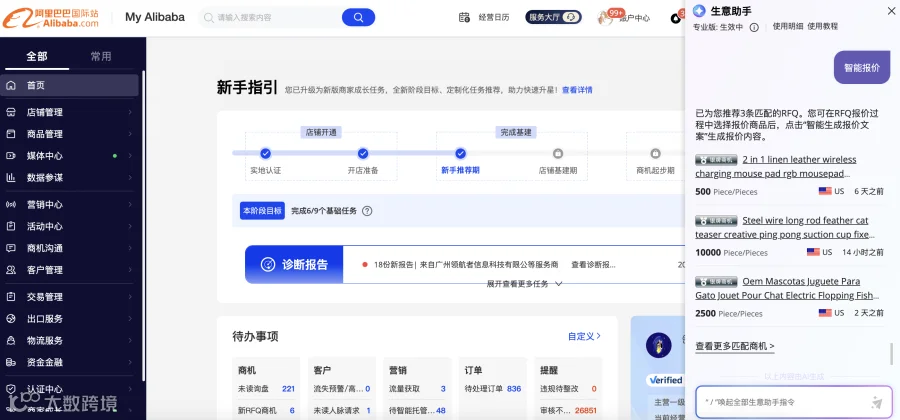Click the info icon next to 专业版 生效中

point(754,27)
